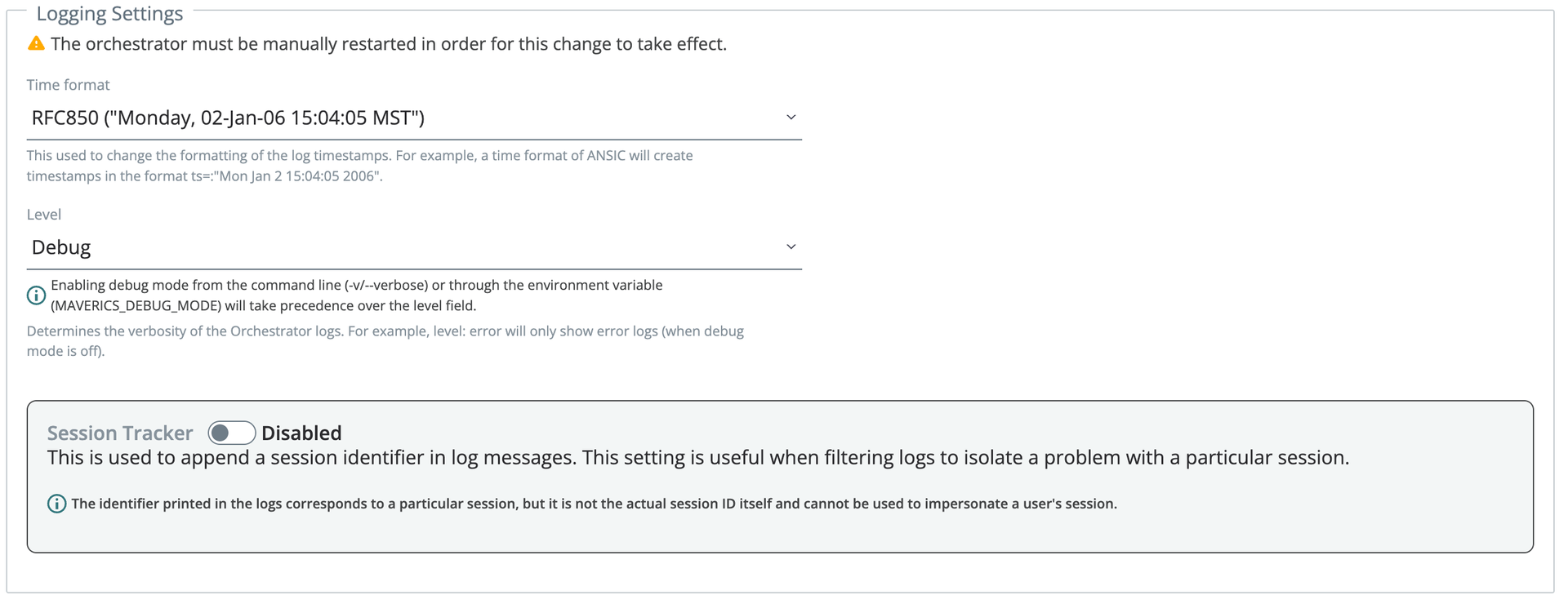This screenshot has height=604, width=1568.
Task: Open the Level dropdown showing Debug
Action: 414,247
